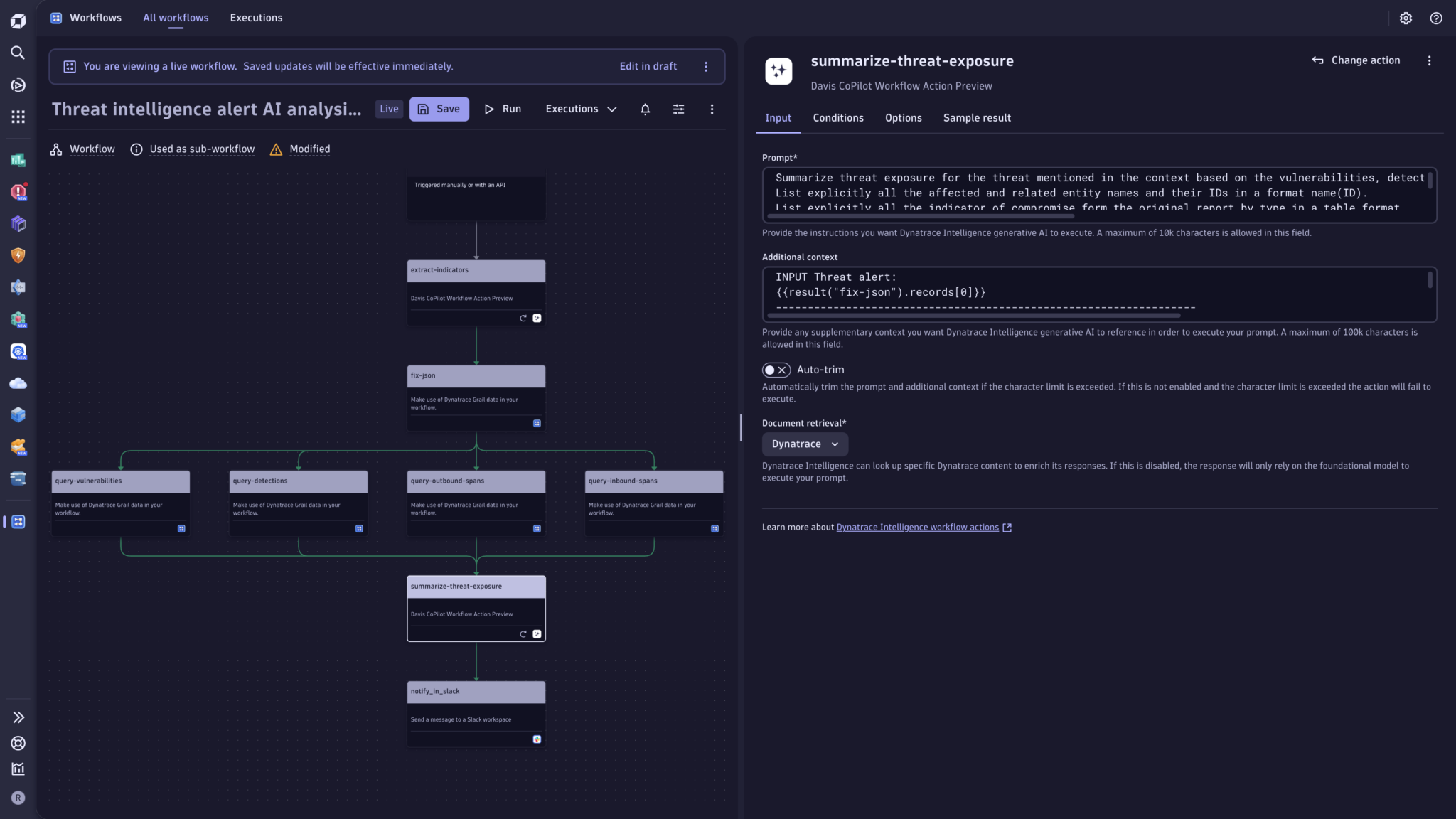Open workflow settings sliders icon
The image size is (1456, 819).
(x=678, y=109)
